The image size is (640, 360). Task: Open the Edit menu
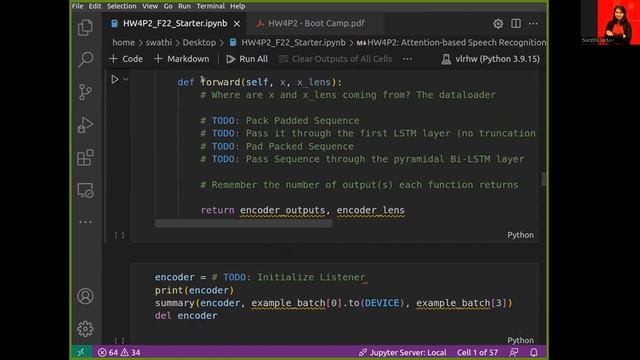pos(95,6)
